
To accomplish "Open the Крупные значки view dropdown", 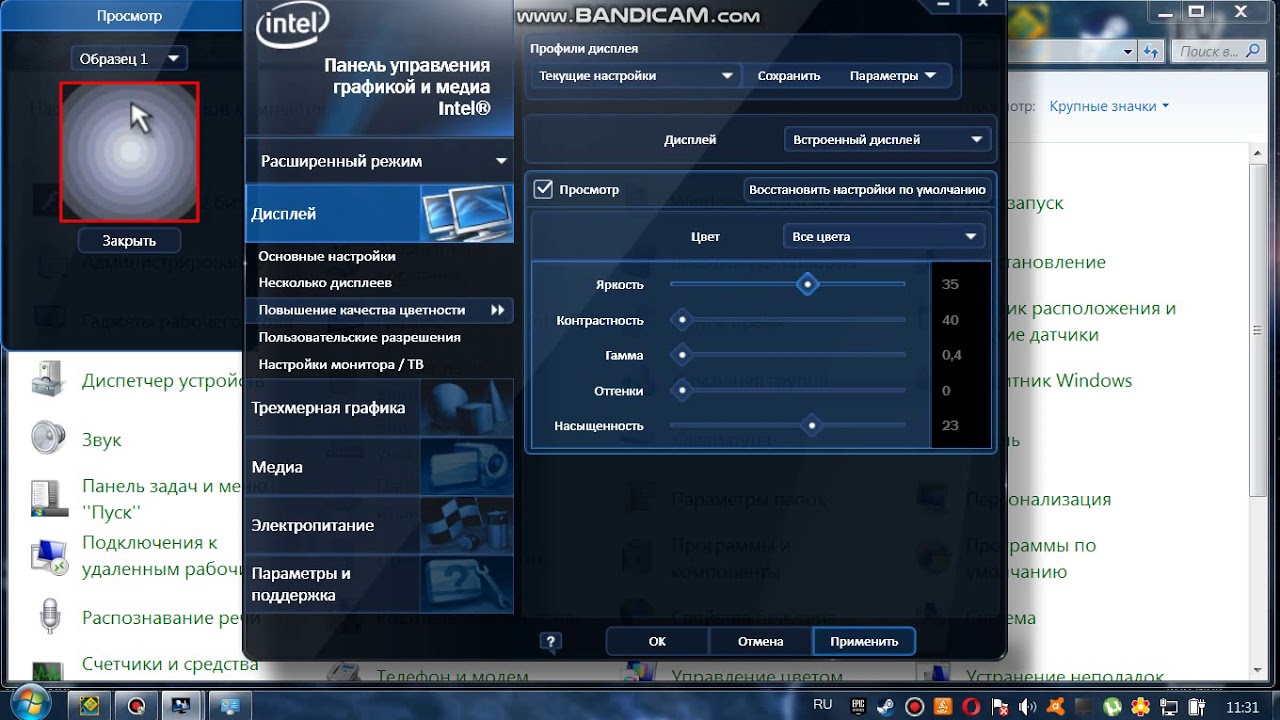I will [1109, 106].
